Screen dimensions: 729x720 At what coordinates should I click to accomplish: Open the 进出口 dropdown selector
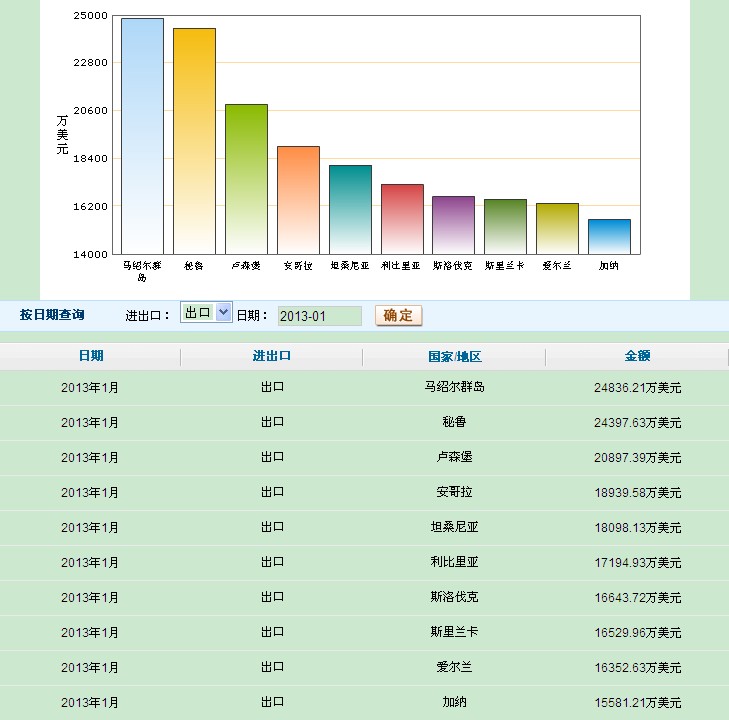(206, 313)
